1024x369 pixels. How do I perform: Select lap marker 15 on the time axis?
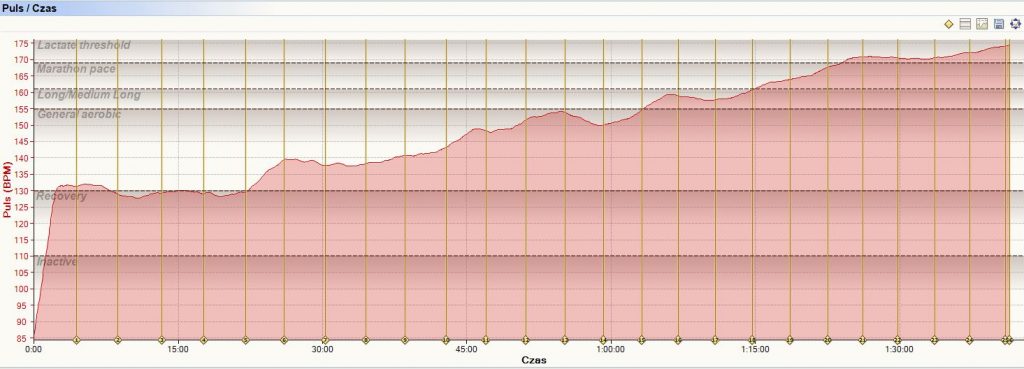(x=641, y=340)
